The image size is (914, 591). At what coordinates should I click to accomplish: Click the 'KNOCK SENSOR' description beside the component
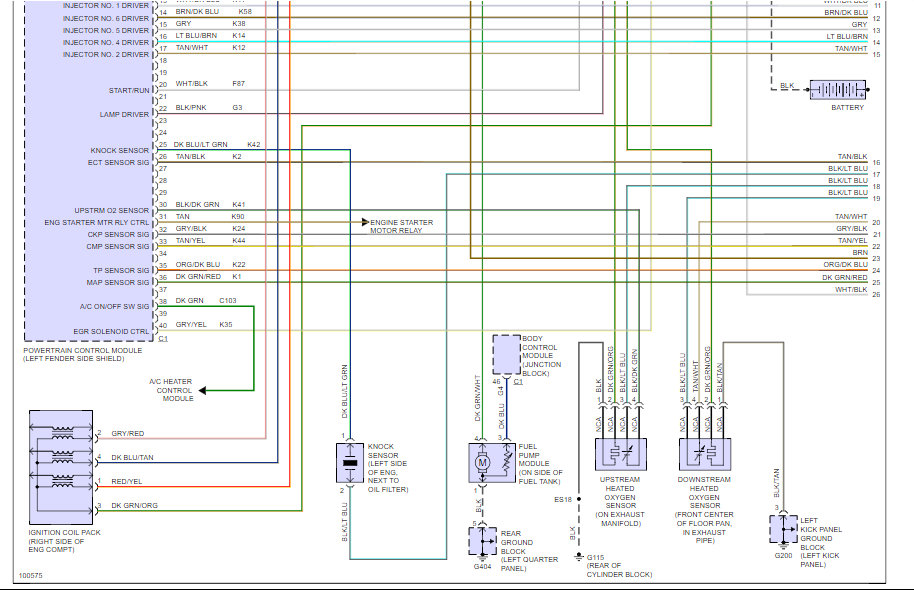coord(388,468)
